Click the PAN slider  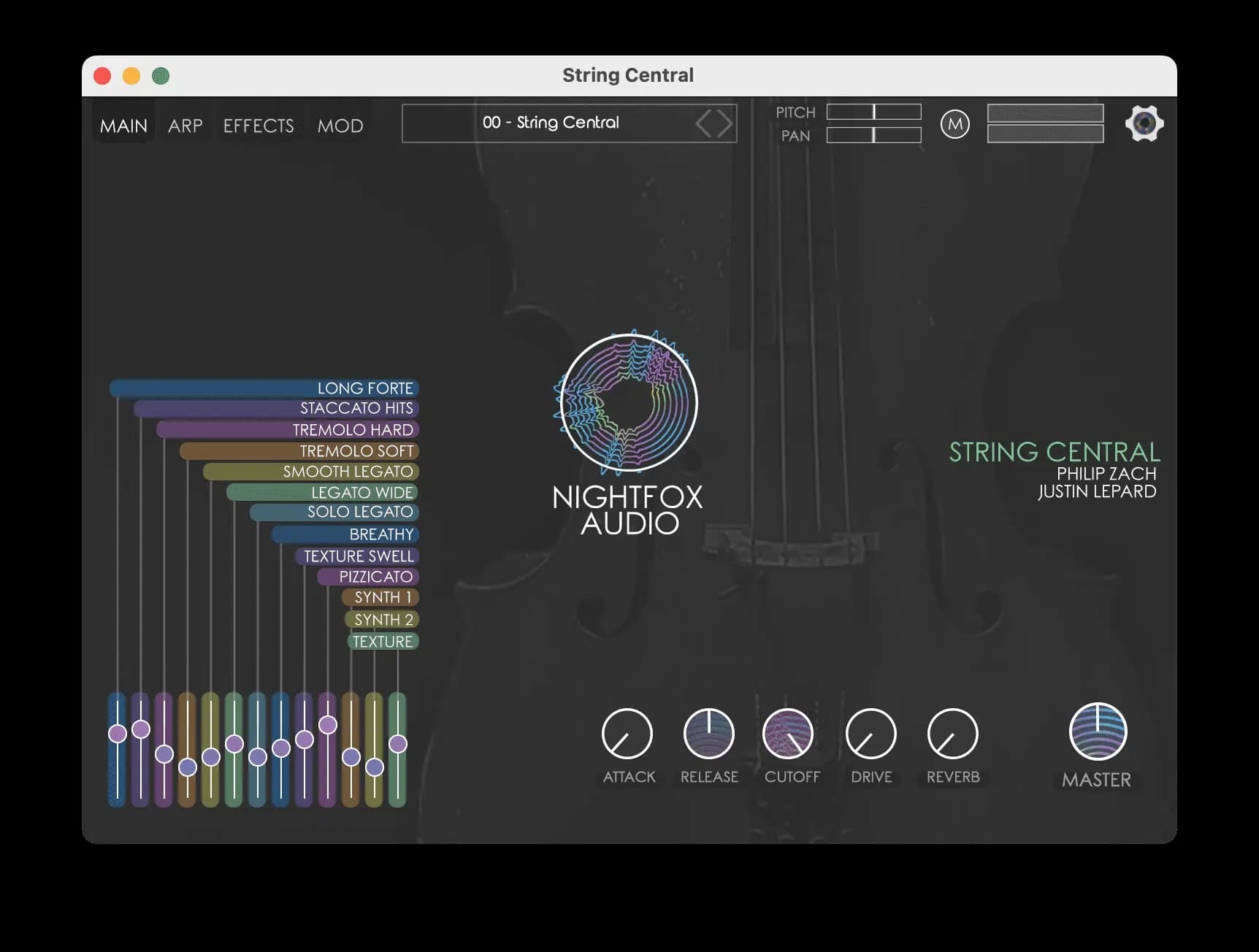point(873,136)
